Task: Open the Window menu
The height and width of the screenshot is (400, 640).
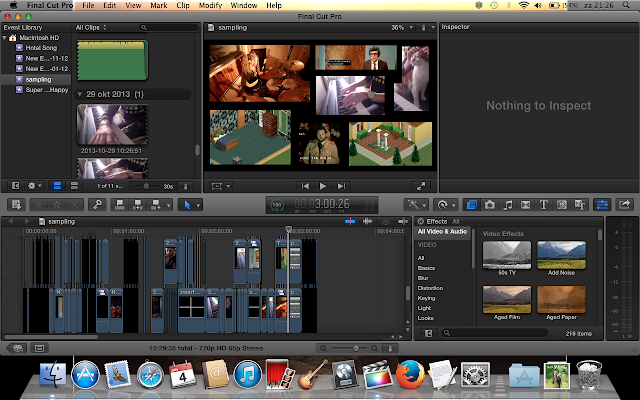Action: pyautogui.click(x=244, y=5)
